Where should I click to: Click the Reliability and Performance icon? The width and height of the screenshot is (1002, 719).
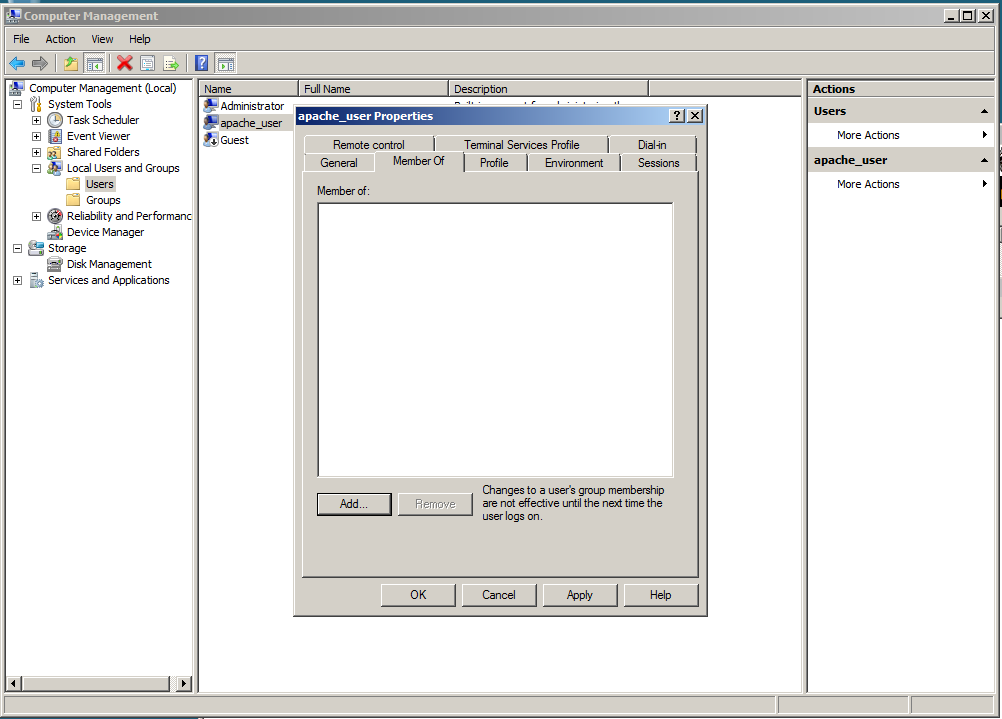point(56,216)
